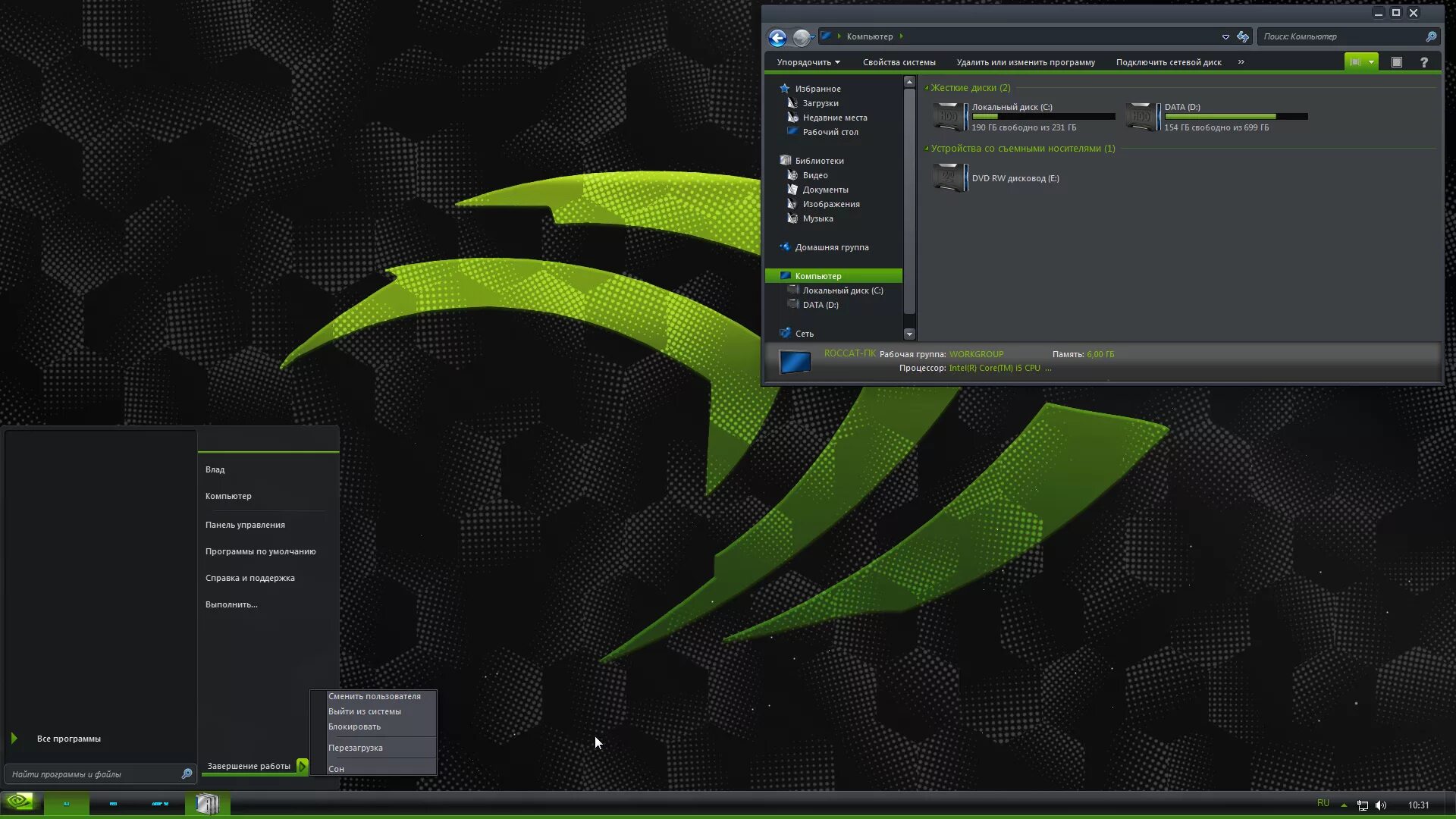1456x819 pixels.
Task: Click the navigation pane scroll up arrow
Action: [x=909, y=82]
